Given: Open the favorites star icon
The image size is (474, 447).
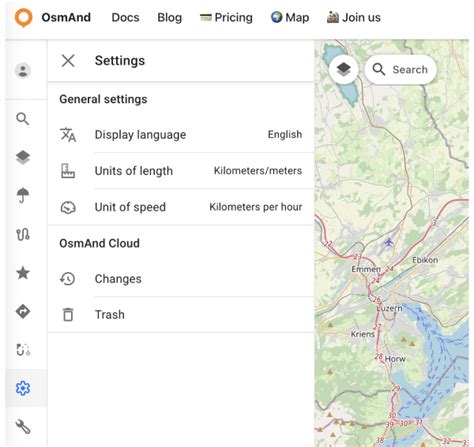Looking at the screenshot, I should coord(23,273).
